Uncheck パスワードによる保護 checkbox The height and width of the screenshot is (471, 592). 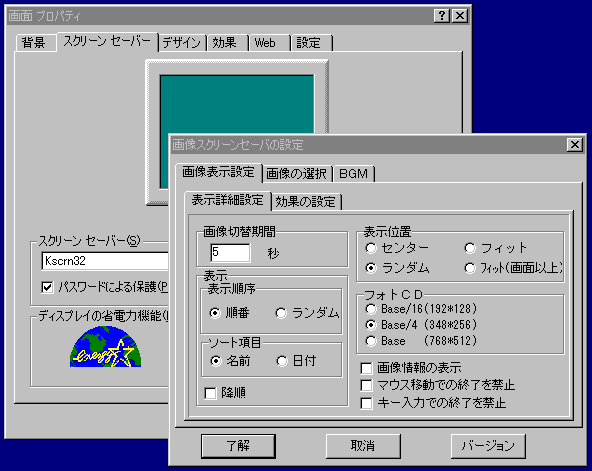tap(47, 288)
